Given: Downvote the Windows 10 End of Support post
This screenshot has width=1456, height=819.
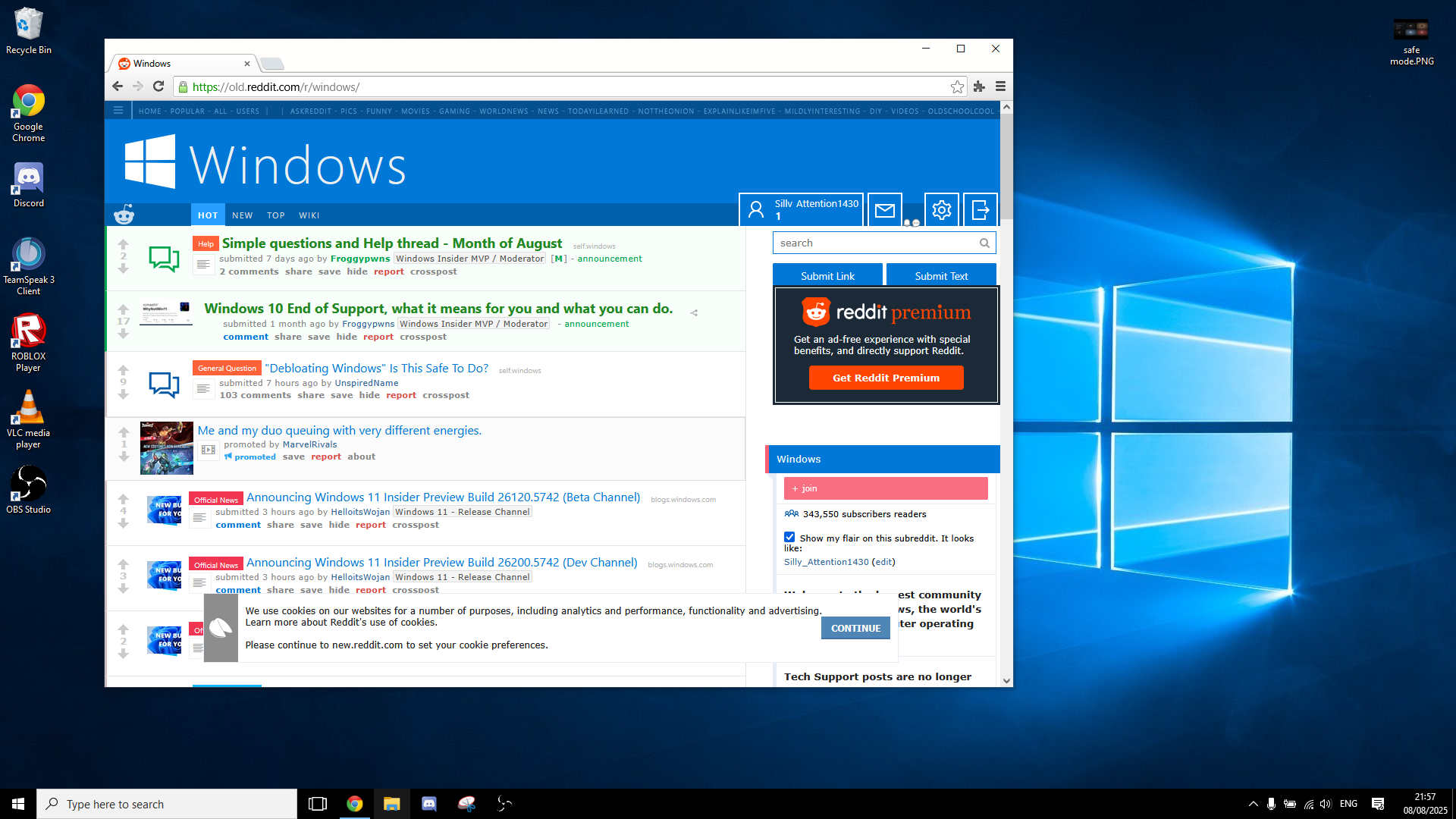Looking at the screenshot, I should tap(124, 334).
